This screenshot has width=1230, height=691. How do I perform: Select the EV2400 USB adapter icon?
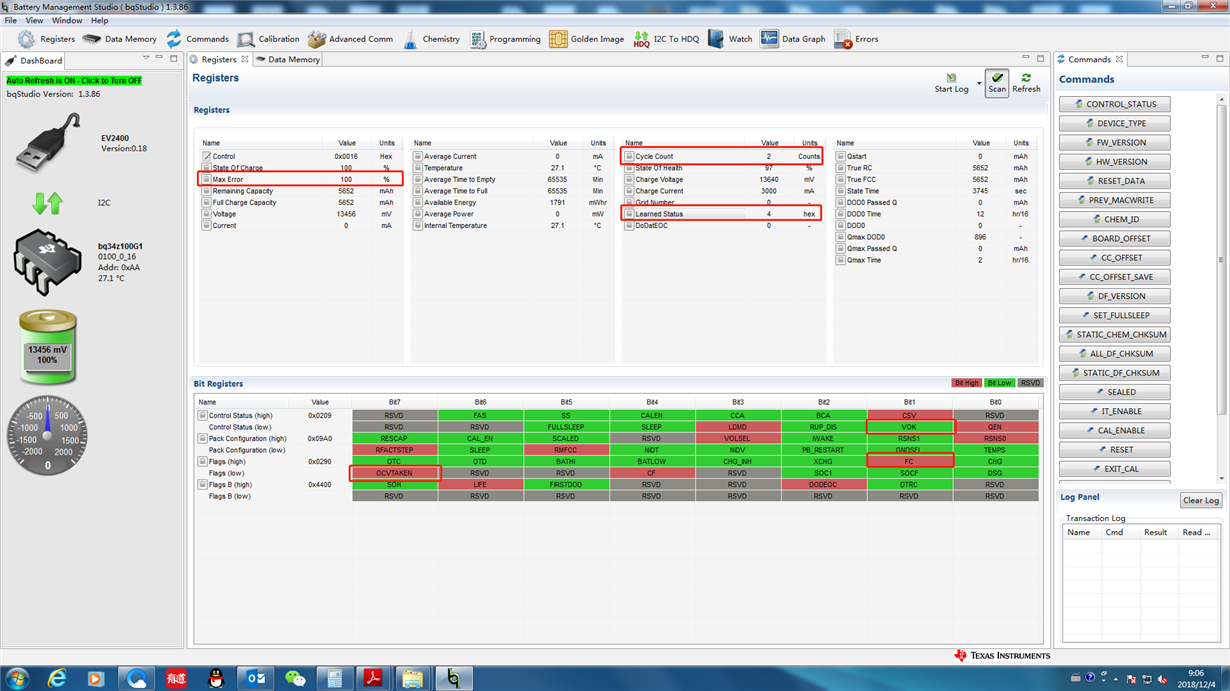[48, 143]
